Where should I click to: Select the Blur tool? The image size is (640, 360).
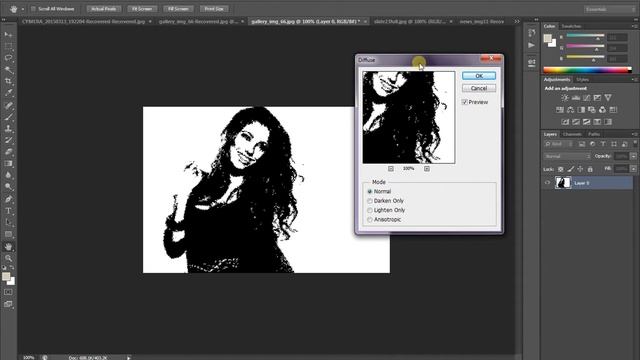[8, 175]
